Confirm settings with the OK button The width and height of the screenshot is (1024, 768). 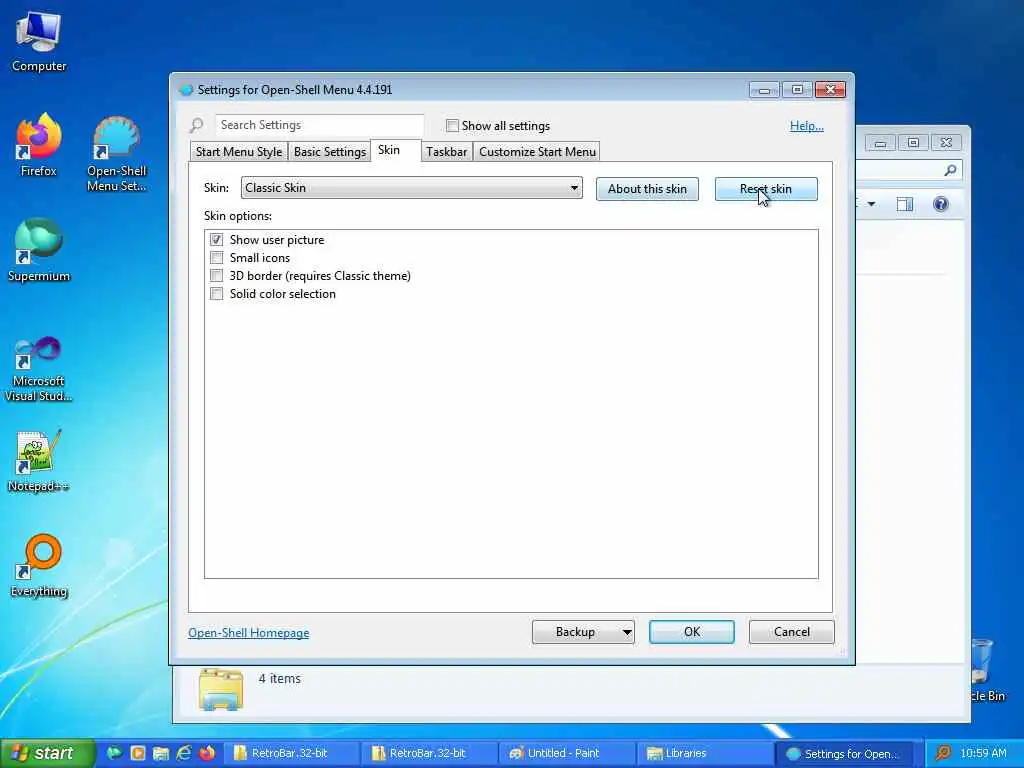(x=692, y=632)
